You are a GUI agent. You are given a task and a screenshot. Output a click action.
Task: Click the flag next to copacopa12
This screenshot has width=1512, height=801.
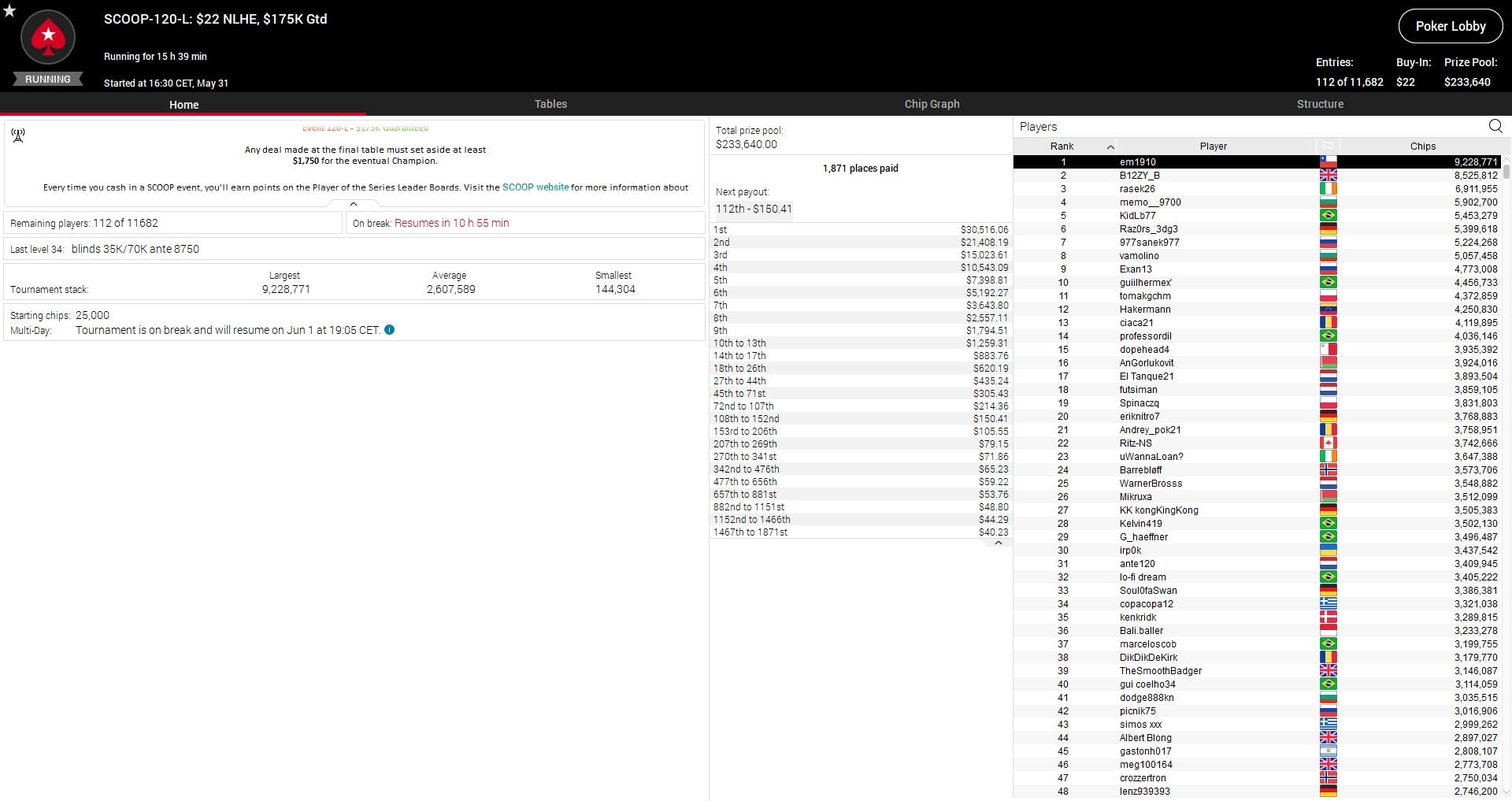(1329, 604)
